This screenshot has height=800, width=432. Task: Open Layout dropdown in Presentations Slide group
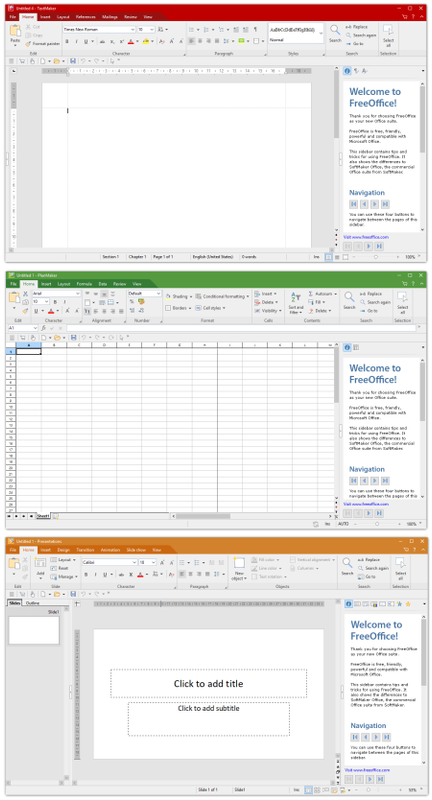tap(63, 560)
